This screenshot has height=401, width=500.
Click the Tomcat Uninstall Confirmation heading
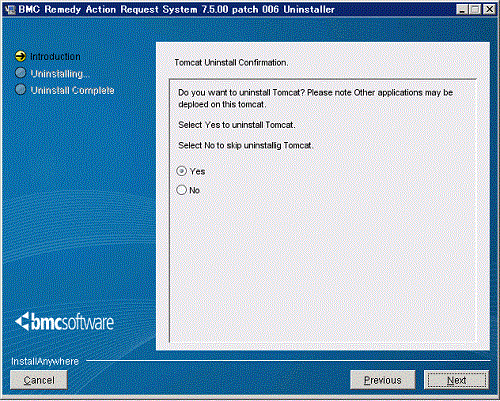(231, 63)
